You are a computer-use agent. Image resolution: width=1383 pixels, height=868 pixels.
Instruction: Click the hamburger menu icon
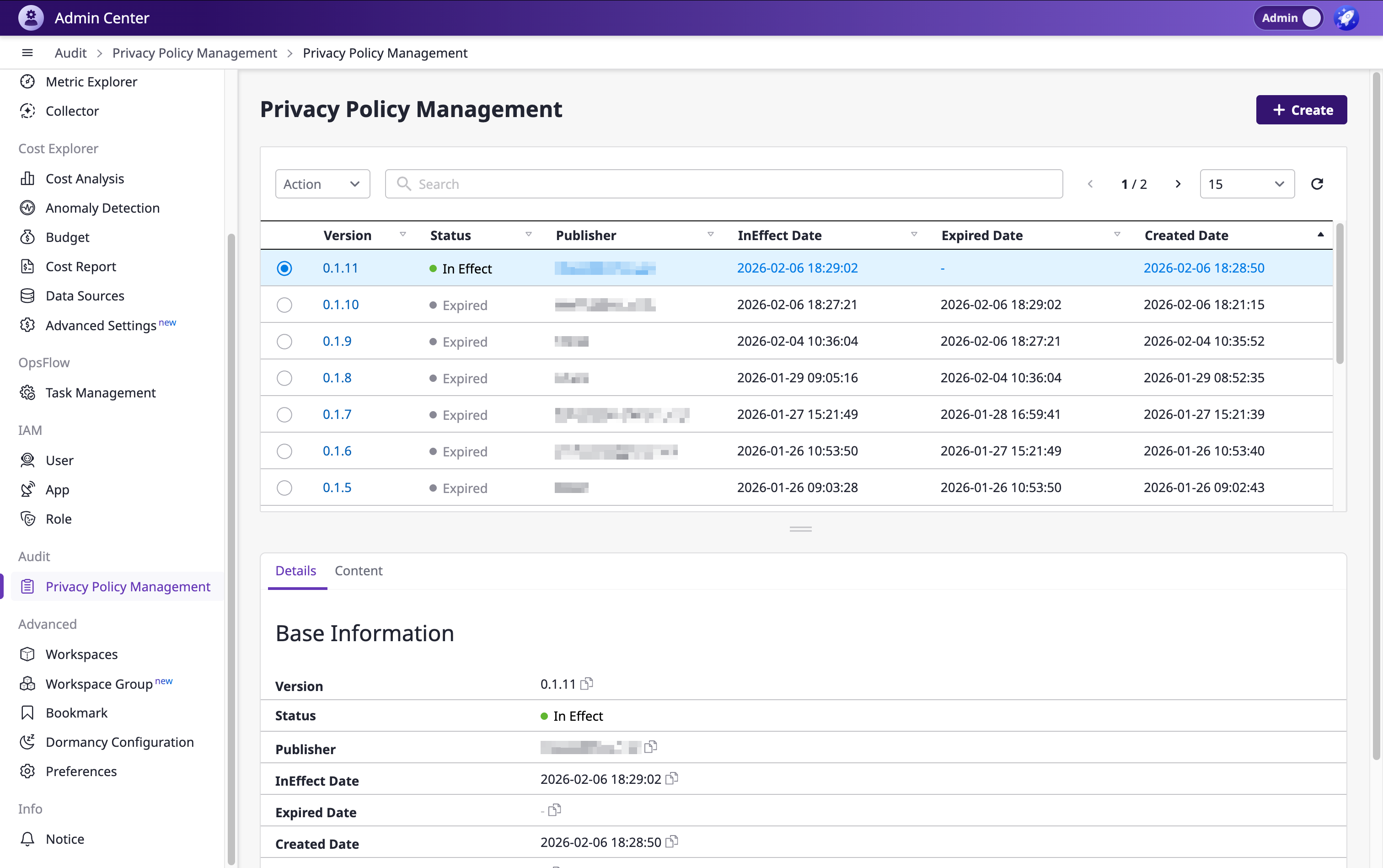27,53
